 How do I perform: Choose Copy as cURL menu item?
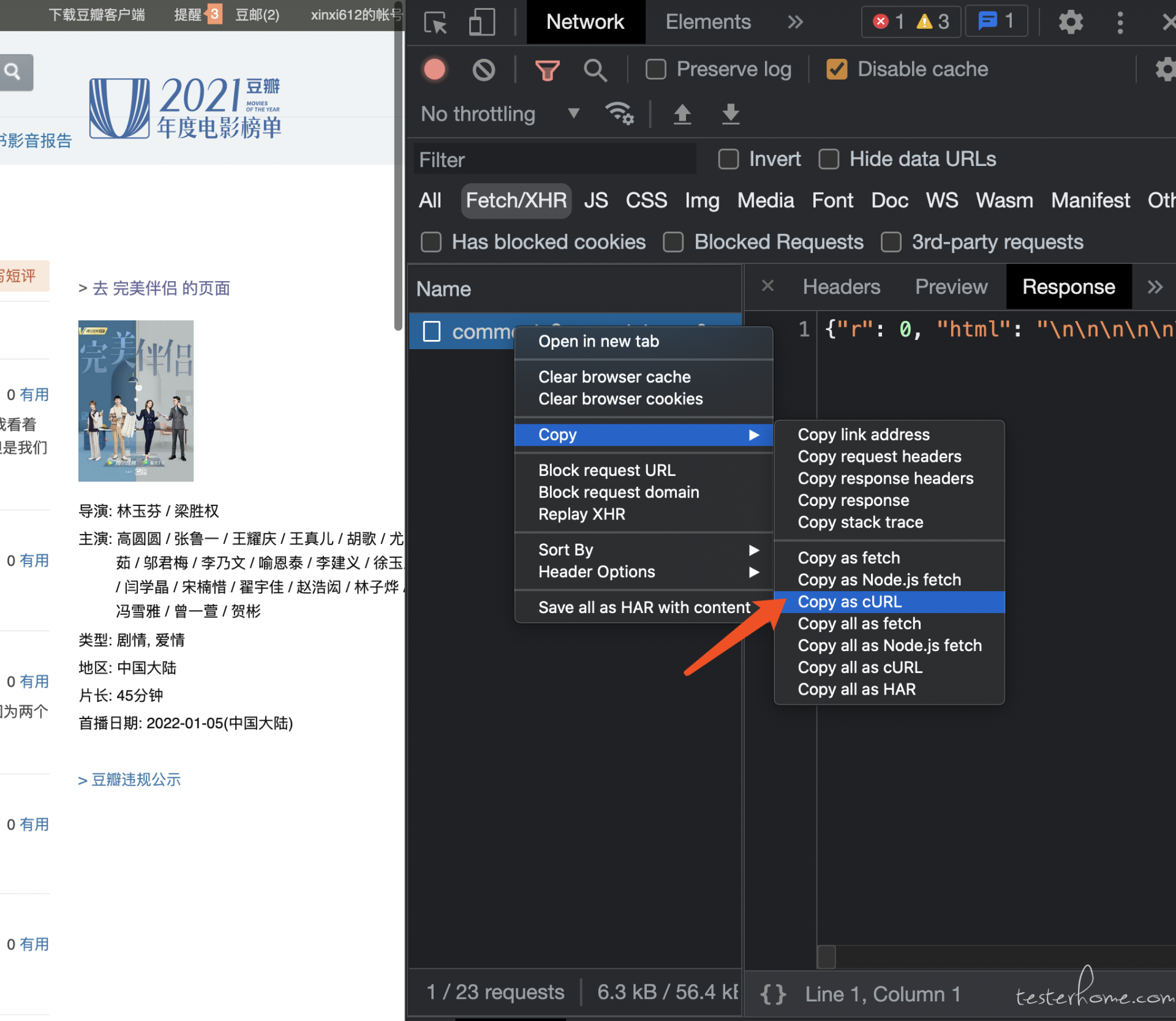coord(889,601)
